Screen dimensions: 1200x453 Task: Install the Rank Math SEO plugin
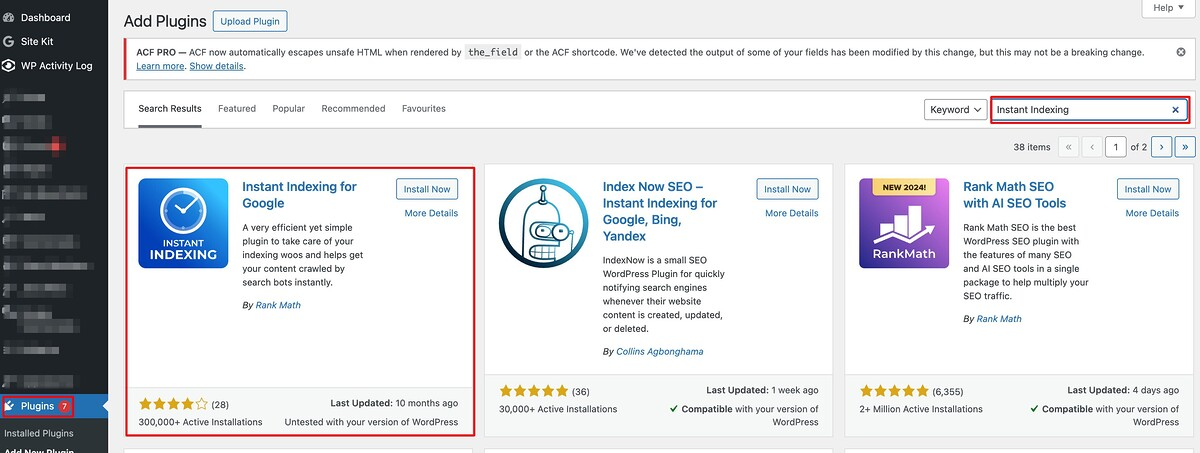[1147, 189]
